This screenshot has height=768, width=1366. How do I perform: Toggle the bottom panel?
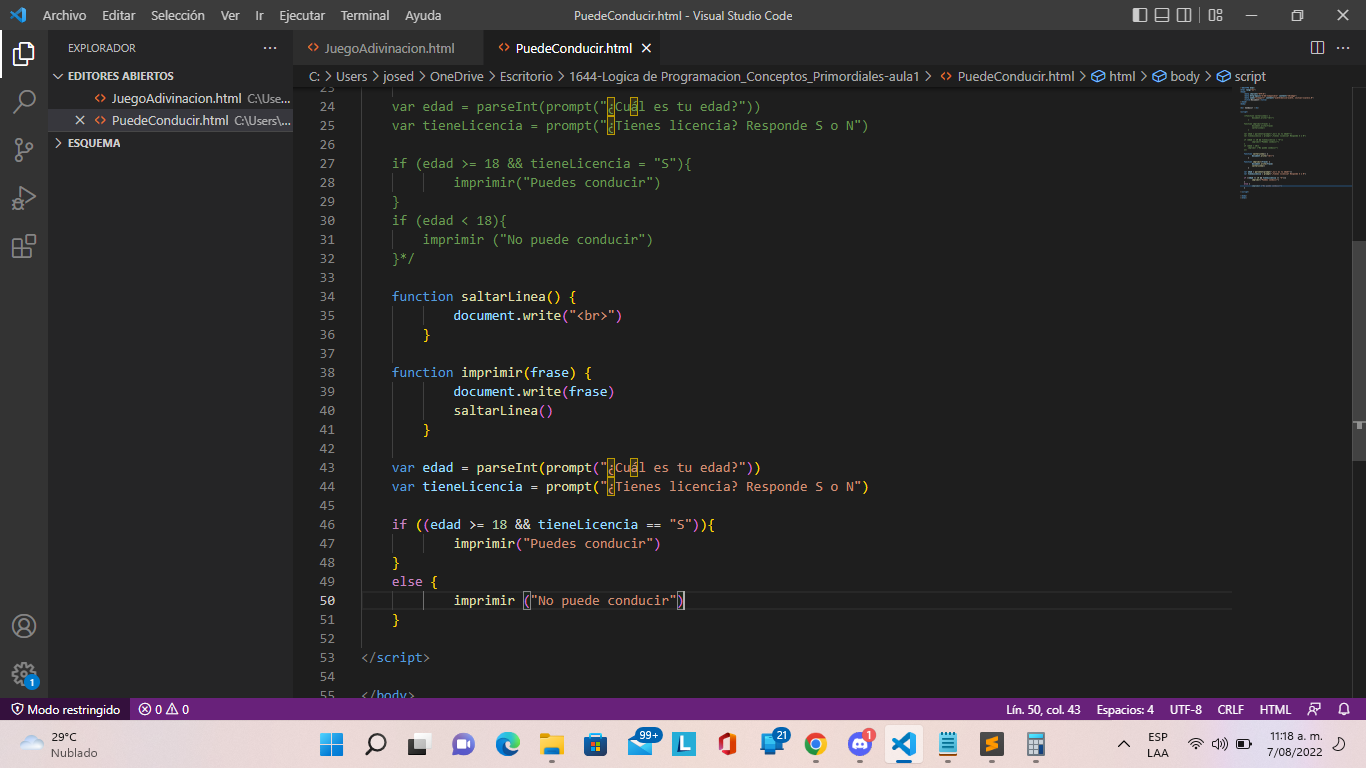tap(1162, 15)
